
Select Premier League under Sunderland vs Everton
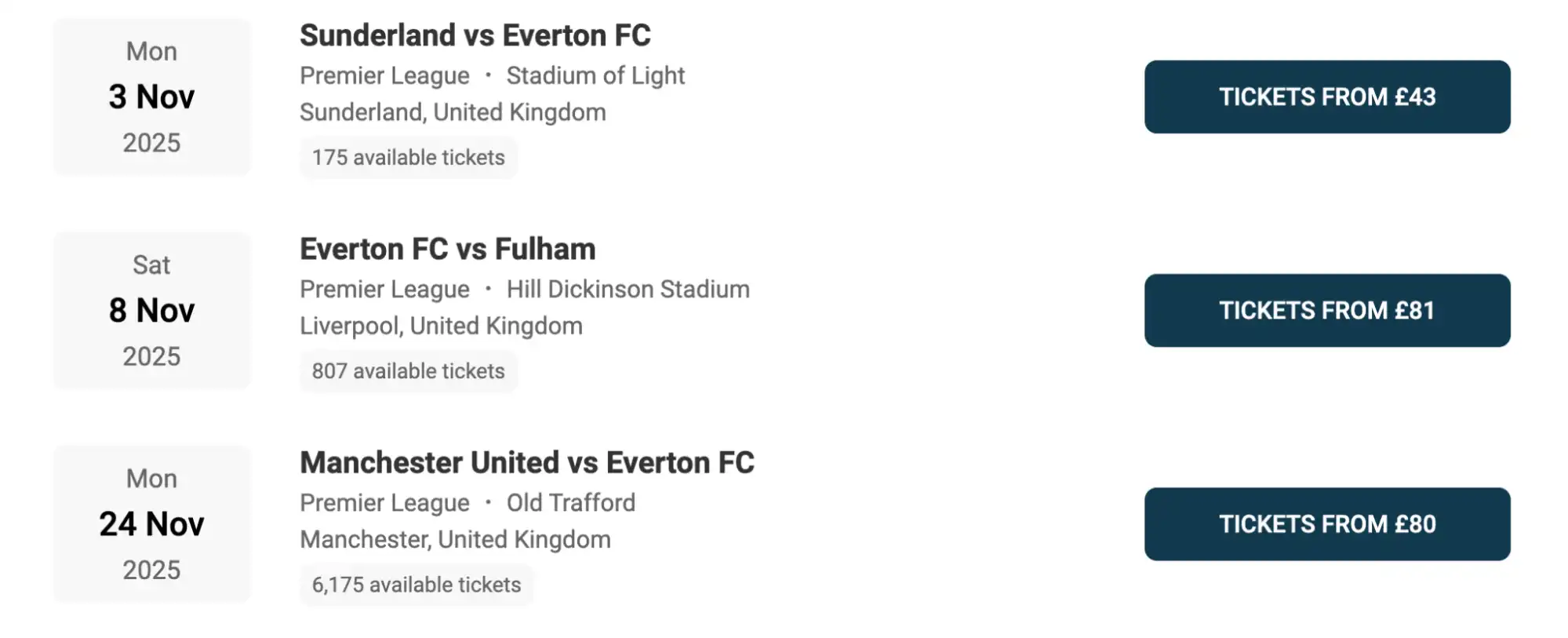click(384, 75)
